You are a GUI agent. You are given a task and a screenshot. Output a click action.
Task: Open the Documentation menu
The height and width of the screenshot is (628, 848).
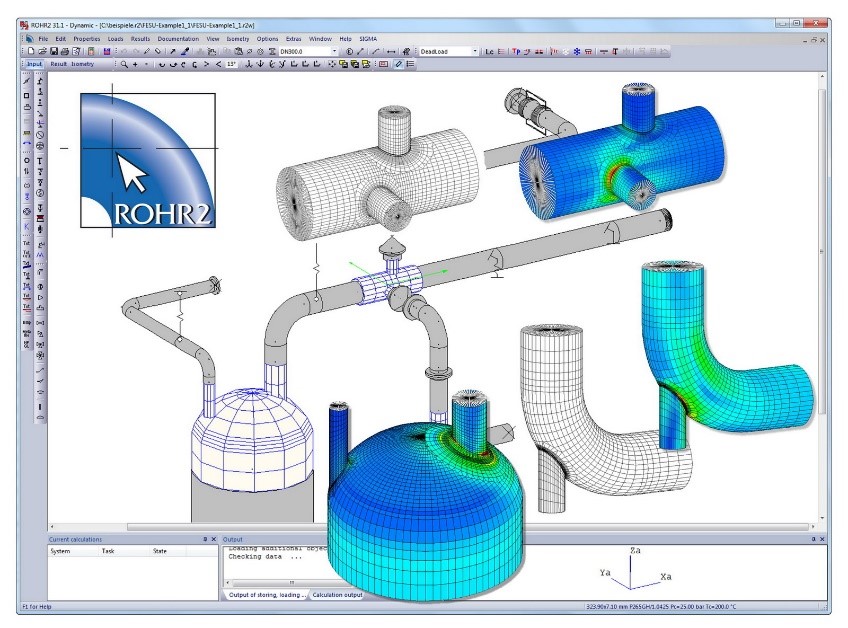tap(178, 39)
